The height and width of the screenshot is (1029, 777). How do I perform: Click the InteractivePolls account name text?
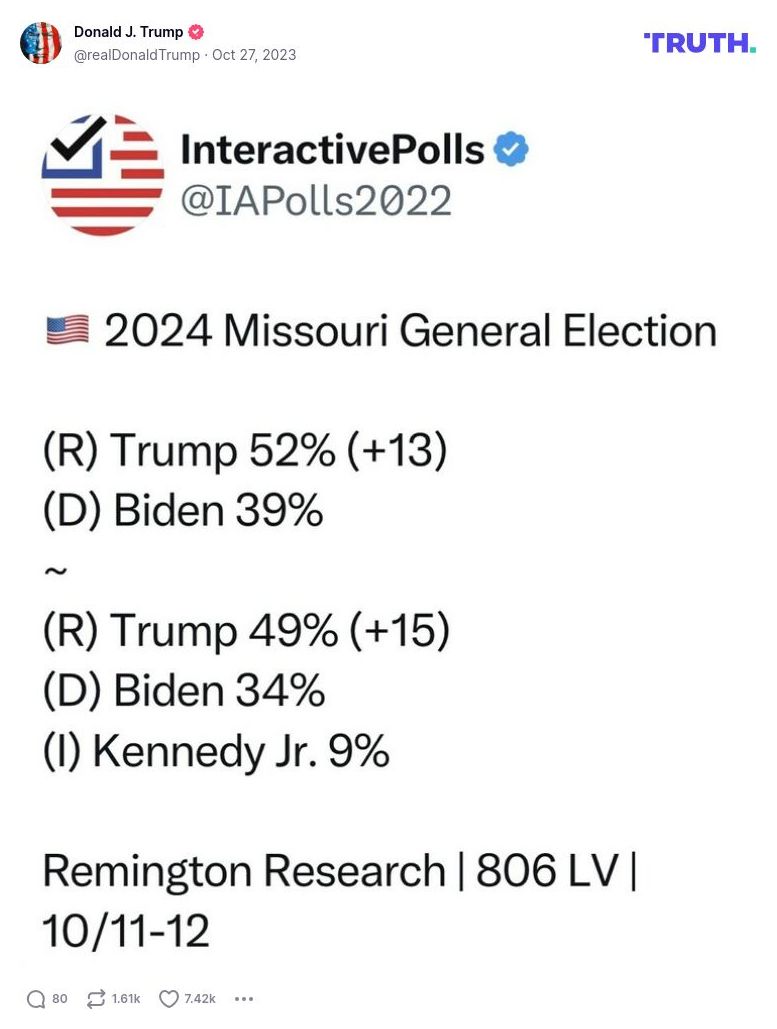click(332, 150)
